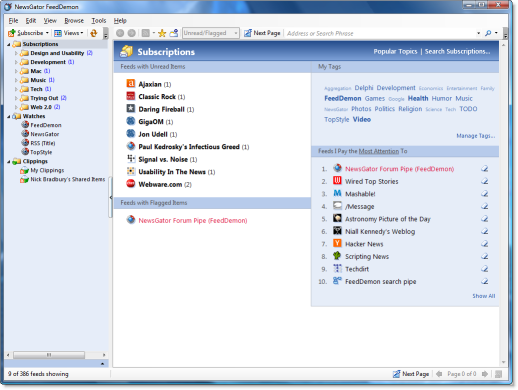Screen dimensions: 518x390
Task: Select the RSS (Title) watch
Action: pos(43,143)
